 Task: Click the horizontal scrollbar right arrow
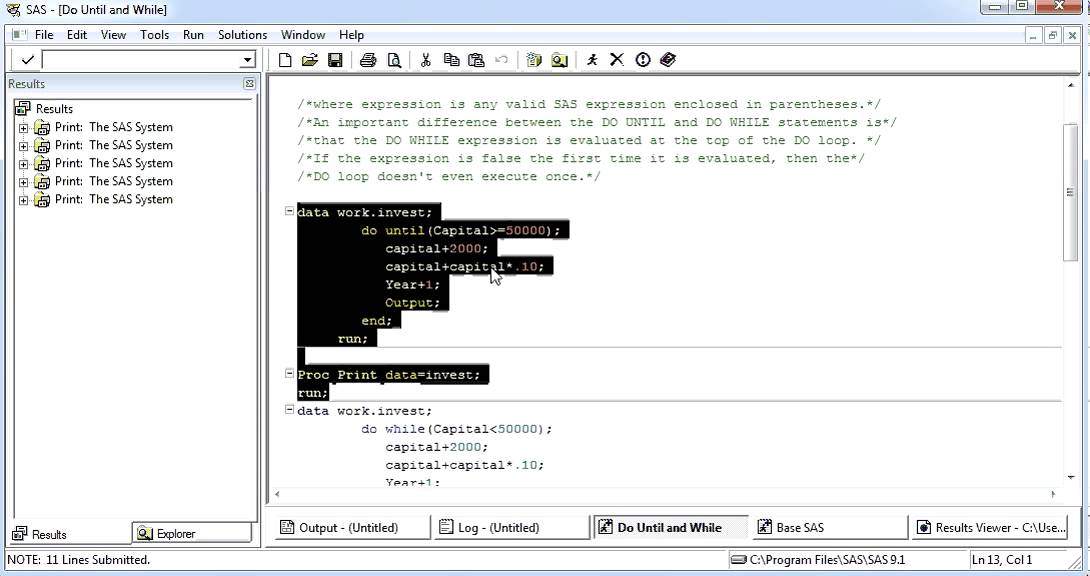click(1053, 494)
